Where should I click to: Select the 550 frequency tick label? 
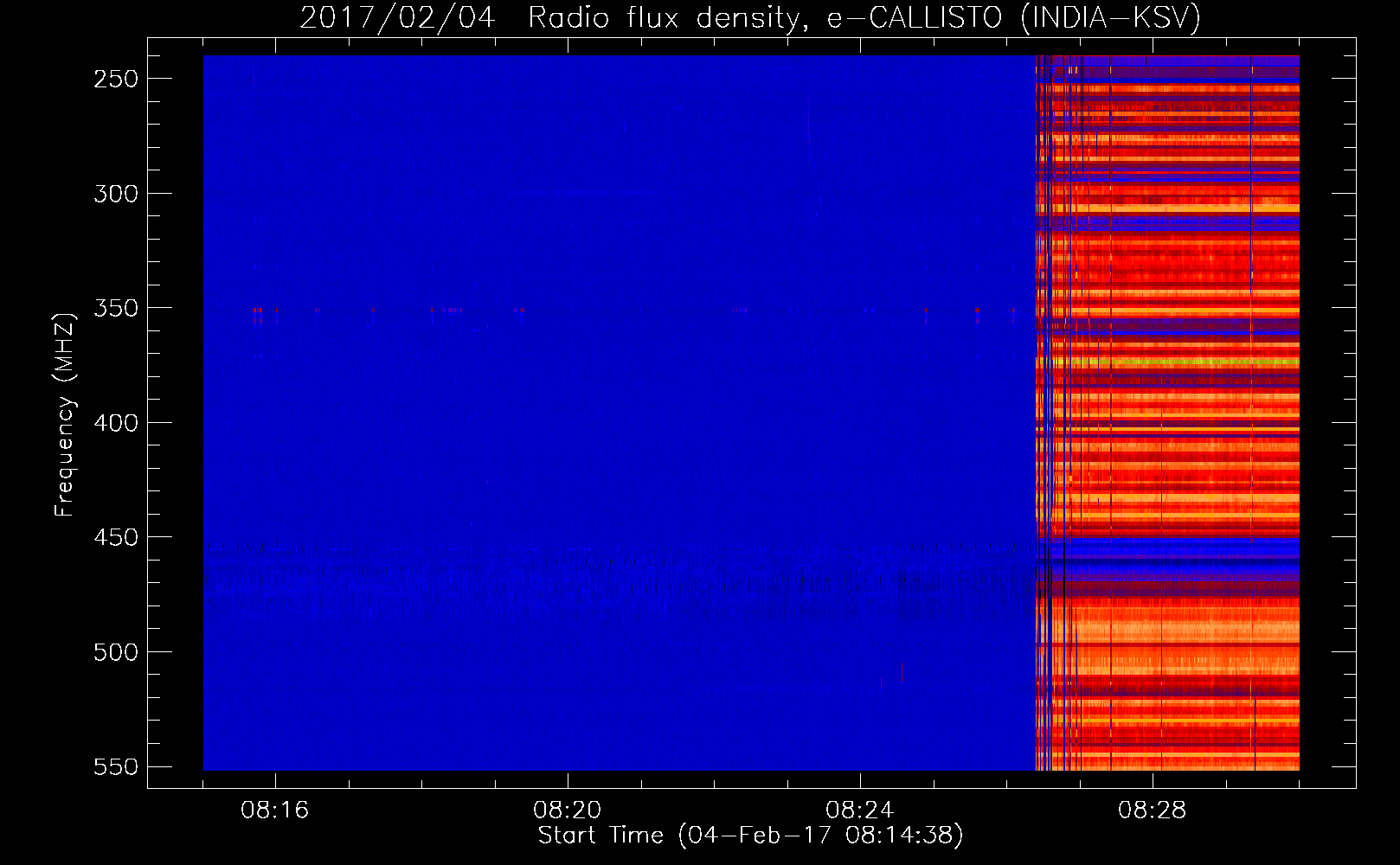click(x=116, y=766)
